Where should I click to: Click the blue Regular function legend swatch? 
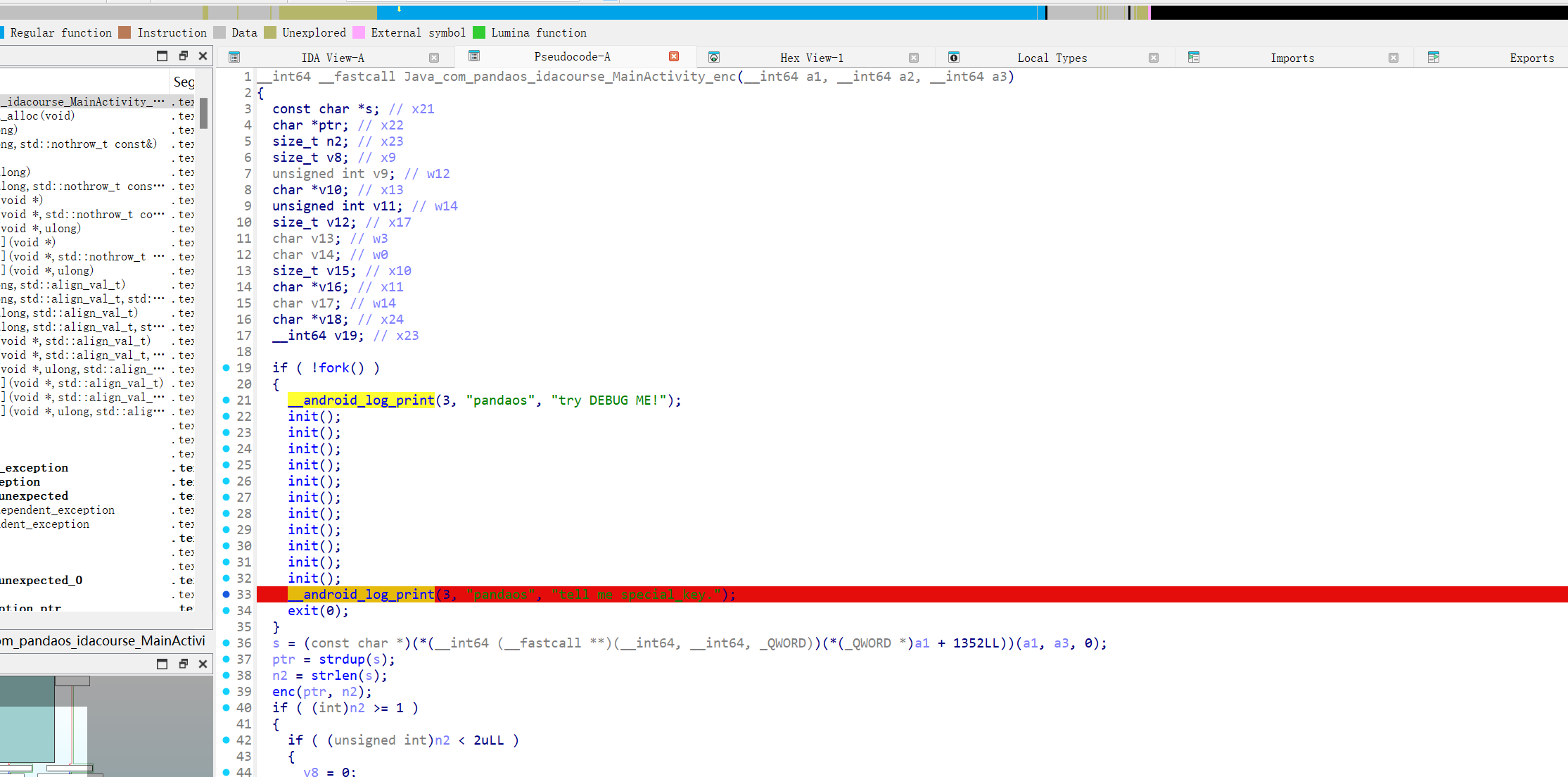coord(3,32)
